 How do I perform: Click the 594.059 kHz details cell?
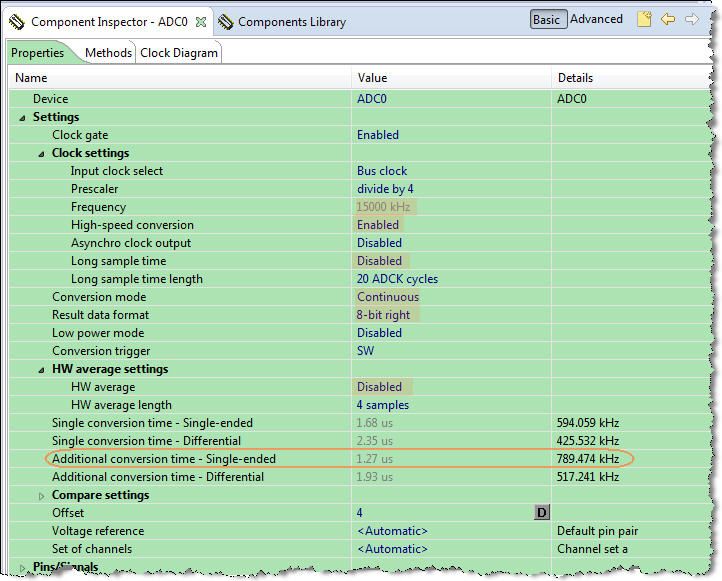(588, 423)
